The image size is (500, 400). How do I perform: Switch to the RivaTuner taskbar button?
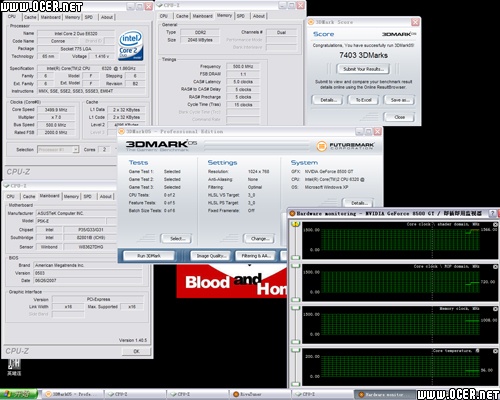259,395
